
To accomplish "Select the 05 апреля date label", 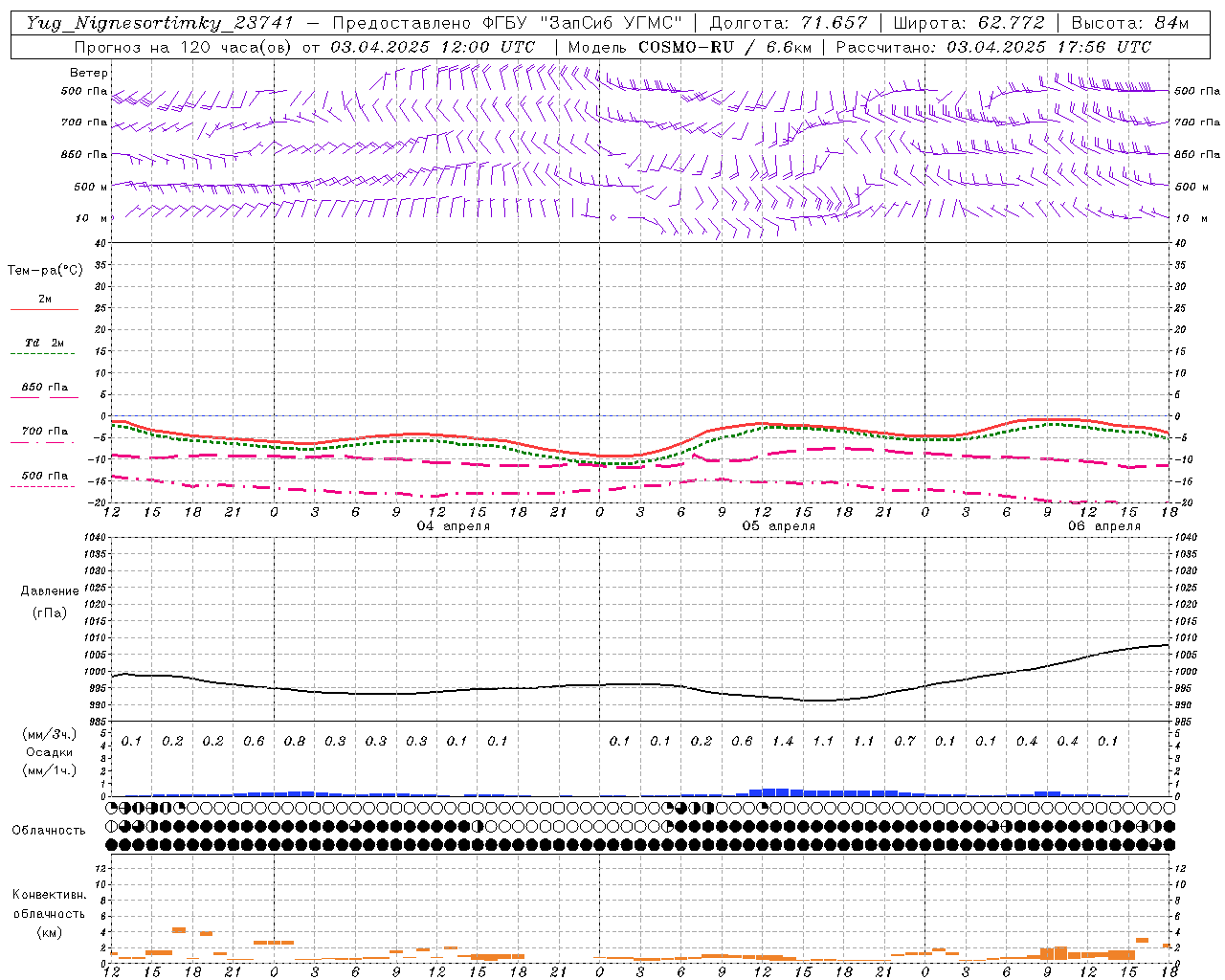I will tap(779, 526).
